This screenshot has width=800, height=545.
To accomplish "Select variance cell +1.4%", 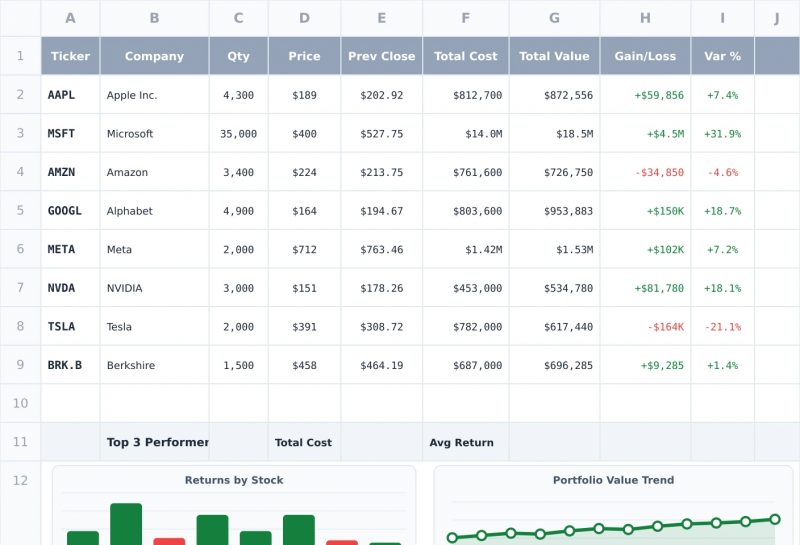I will [722, 365].
